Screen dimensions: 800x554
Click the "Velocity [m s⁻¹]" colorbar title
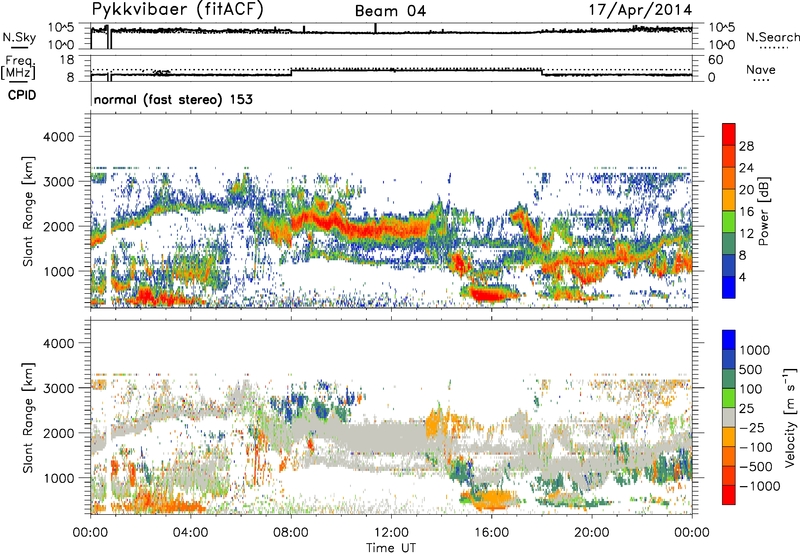click(790, 418)
